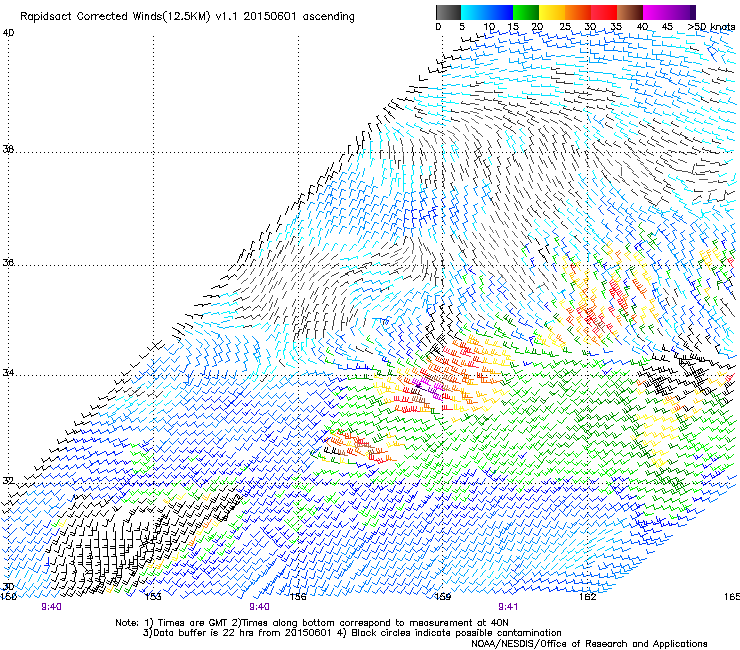Click the '9:40' label between longitudes 150 and 153
740x650 pixels.
[51, 607]
